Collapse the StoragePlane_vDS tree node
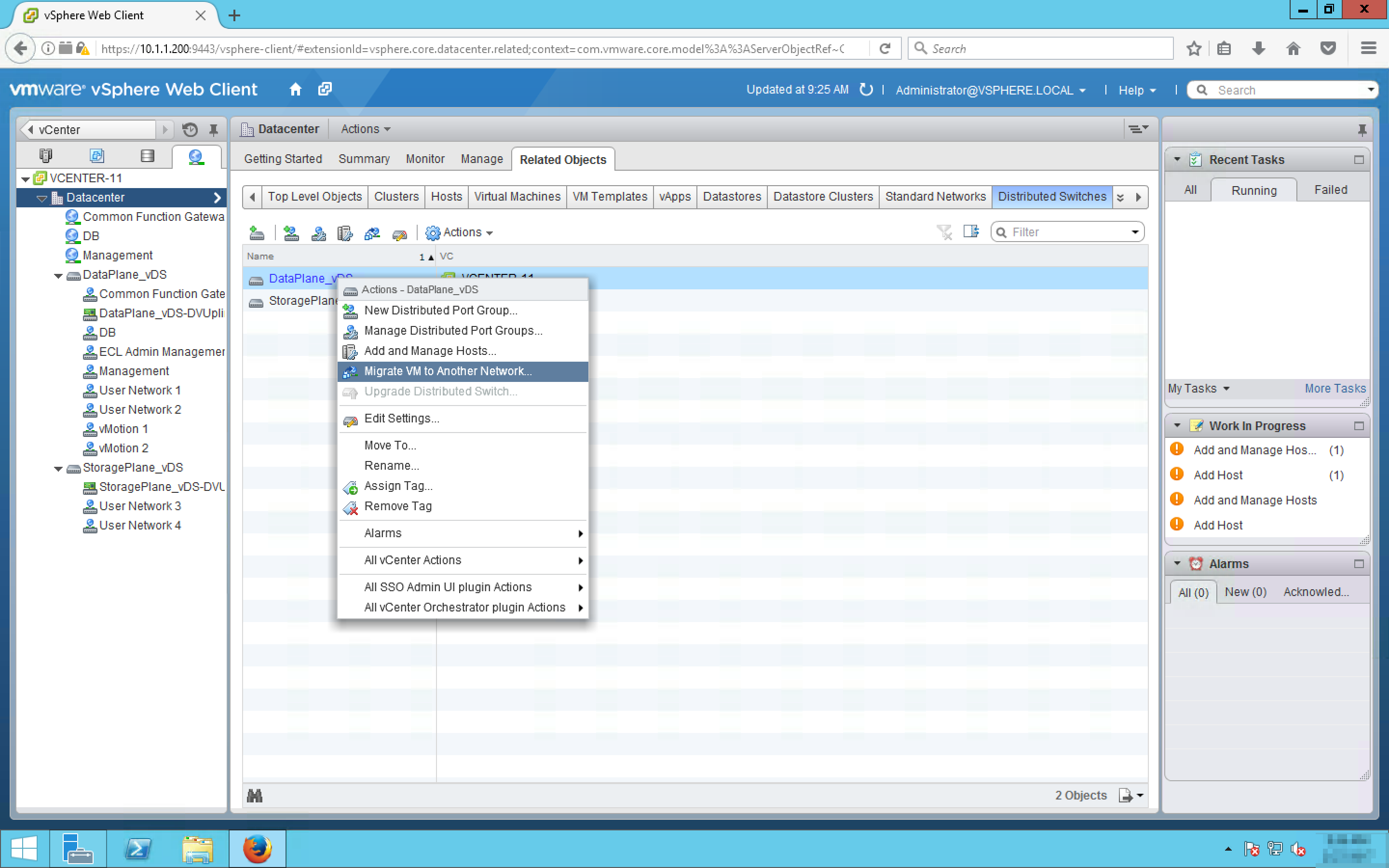The height and width of the screenshot is (868, 1389). point(58,468)
